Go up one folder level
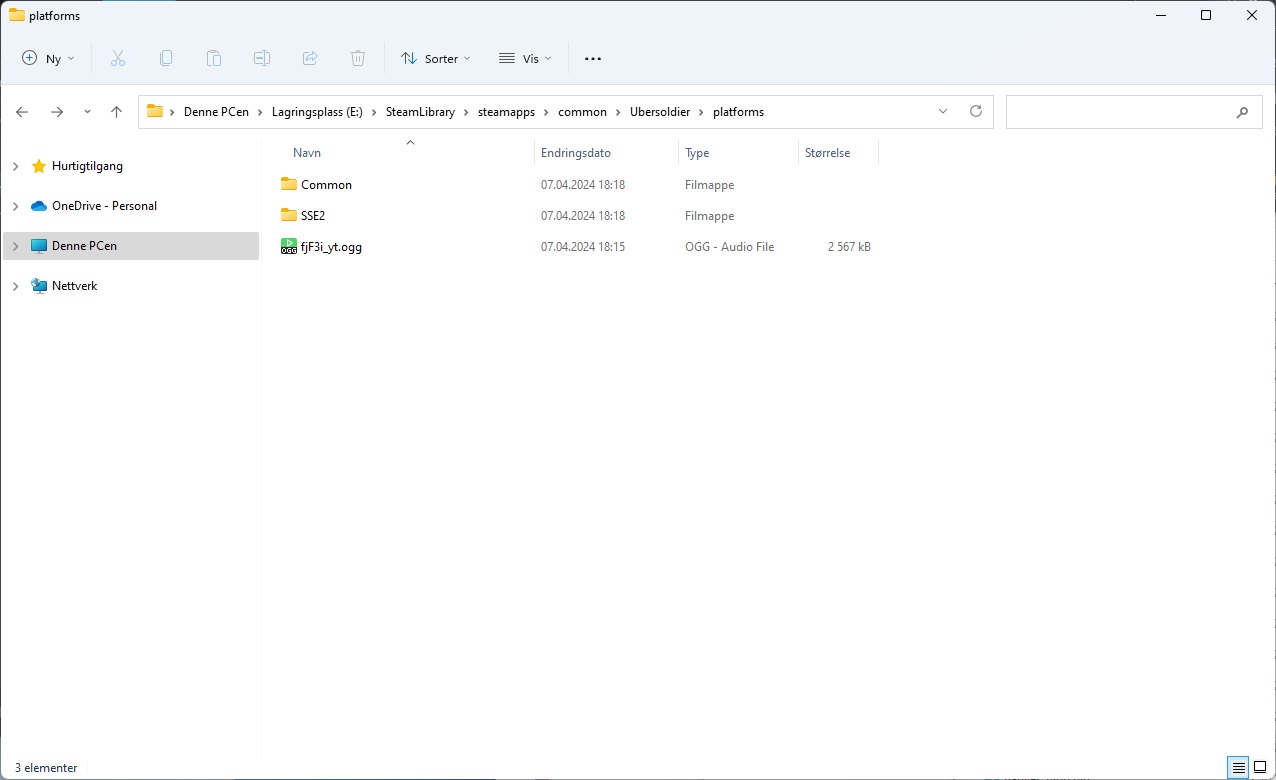1276x780 pixels. (x=116, y=112)
